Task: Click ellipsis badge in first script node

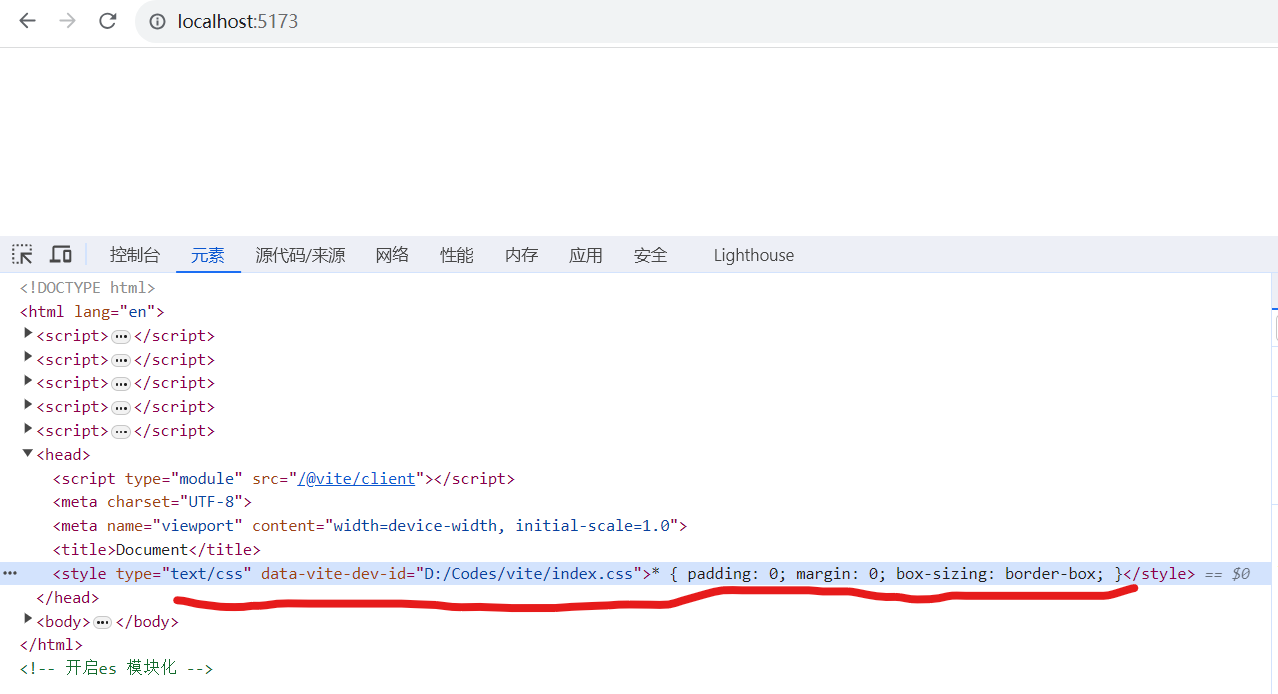Action: click(121, 337)
